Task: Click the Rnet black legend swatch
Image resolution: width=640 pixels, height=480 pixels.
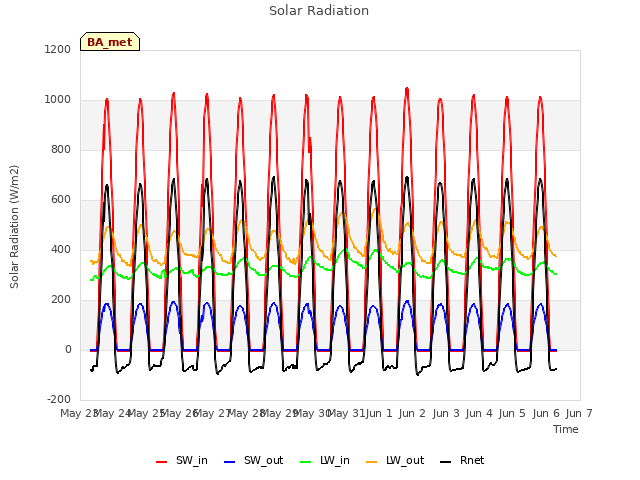Action: coord(445,462)
